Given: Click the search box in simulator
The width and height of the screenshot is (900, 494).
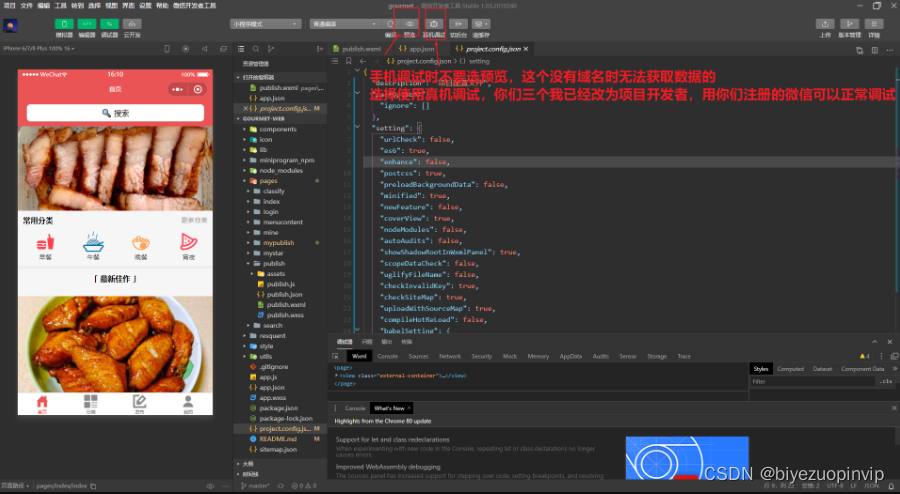Looking at the screenshot, I should tap(115, 113).
